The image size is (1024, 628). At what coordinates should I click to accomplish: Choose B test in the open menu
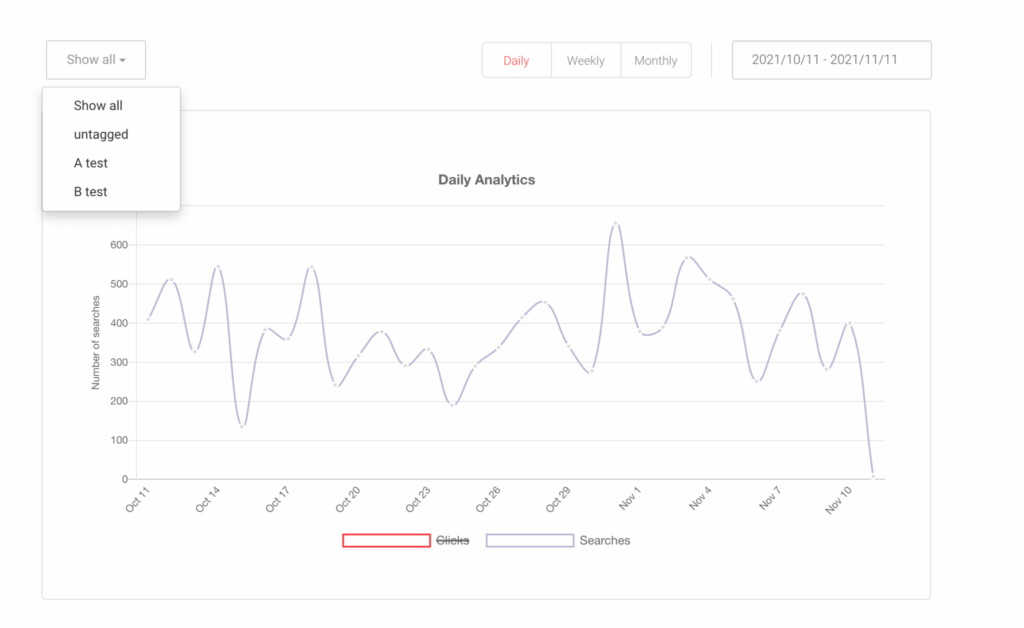click(90, 191)
